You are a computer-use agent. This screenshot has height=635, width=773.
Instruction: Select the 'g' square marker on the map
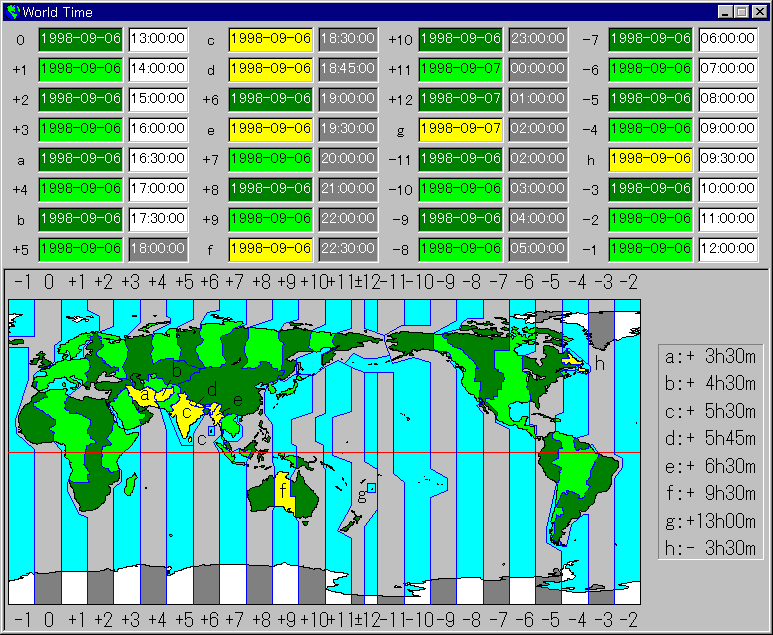pos(371,487)
